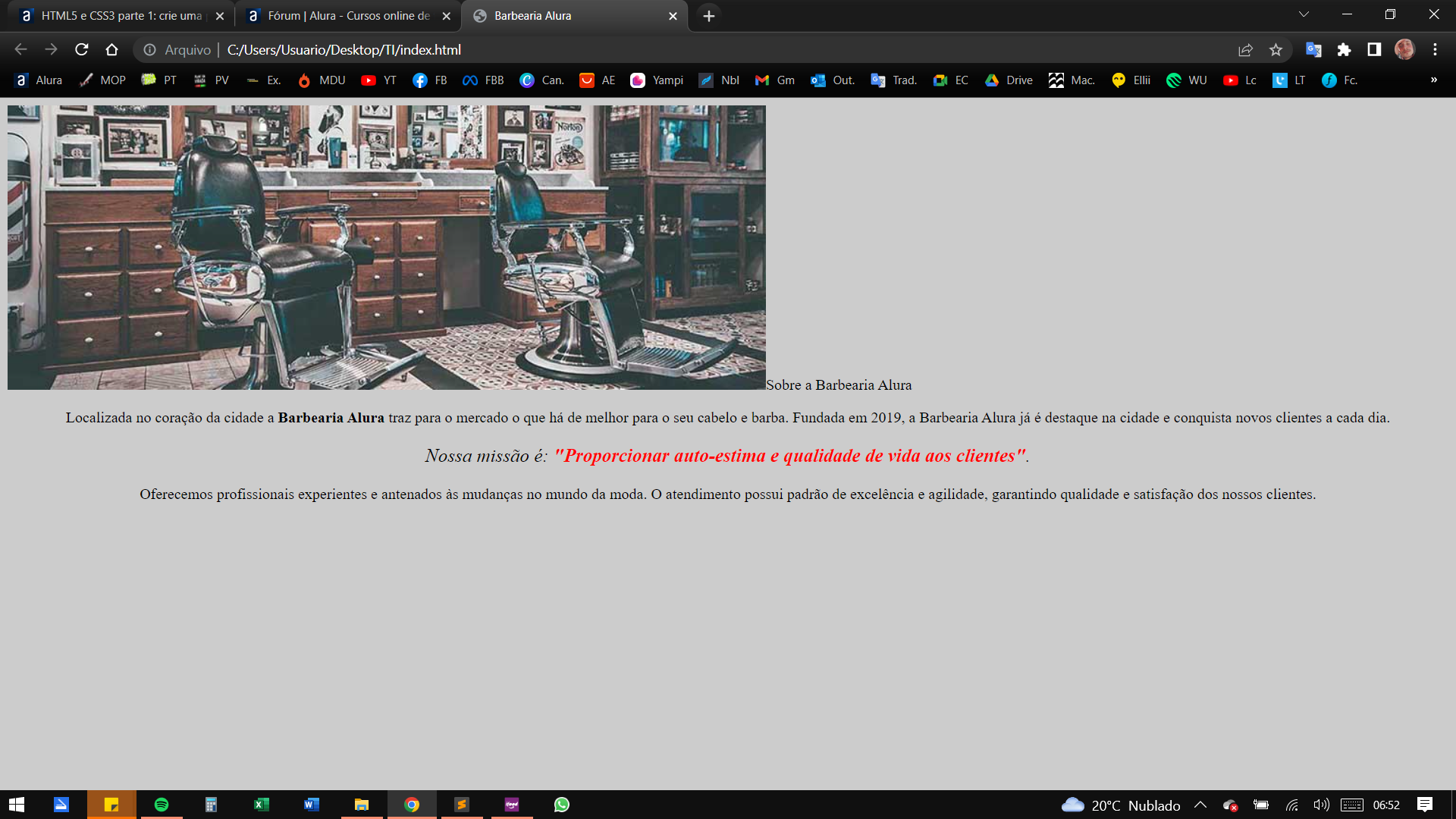
Task: Open the MOP bookmark
Action: tap(102, 80)
